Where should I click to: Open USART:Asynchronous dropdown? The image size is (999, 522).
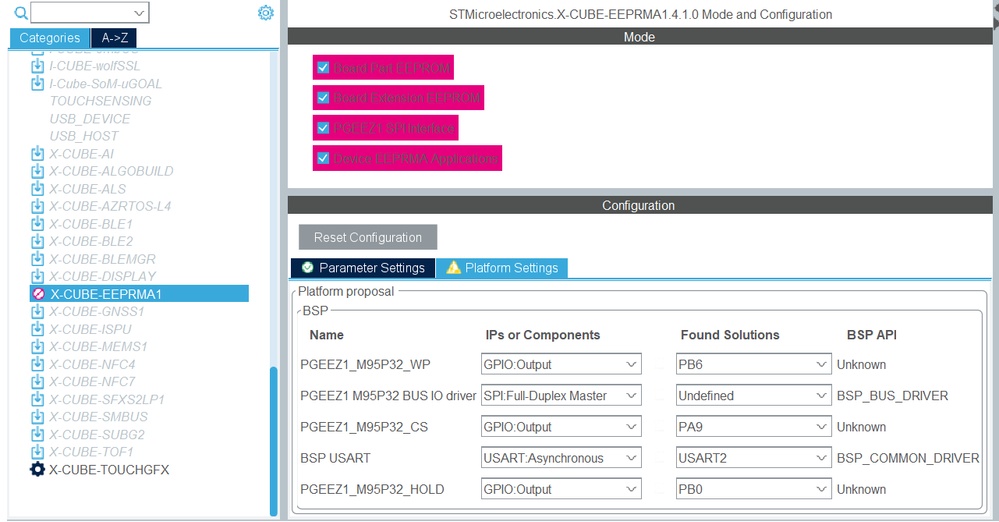coord(561,458)
